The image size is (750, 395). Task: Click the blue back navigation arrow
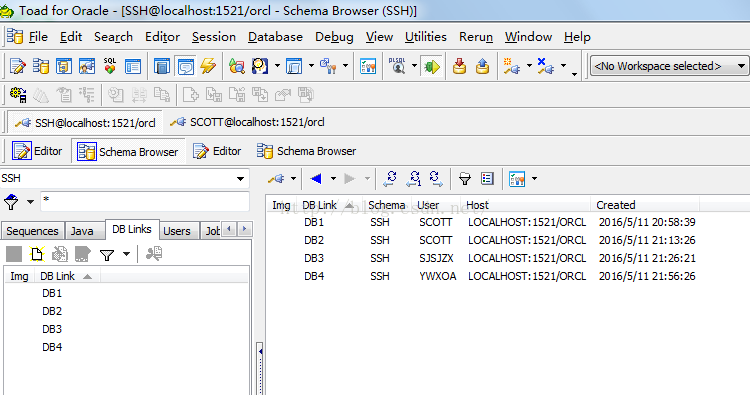(316, 179)
